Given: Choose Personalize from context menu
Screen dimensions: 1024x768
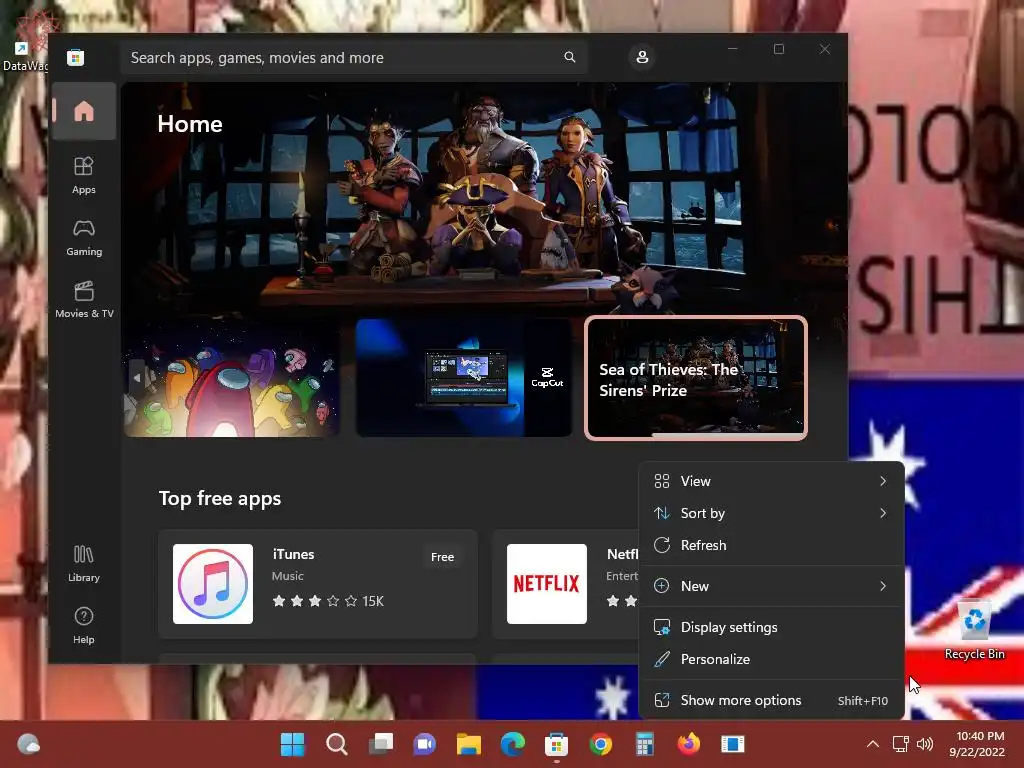Looking at the screenshot, I should [x=771, y=660].
